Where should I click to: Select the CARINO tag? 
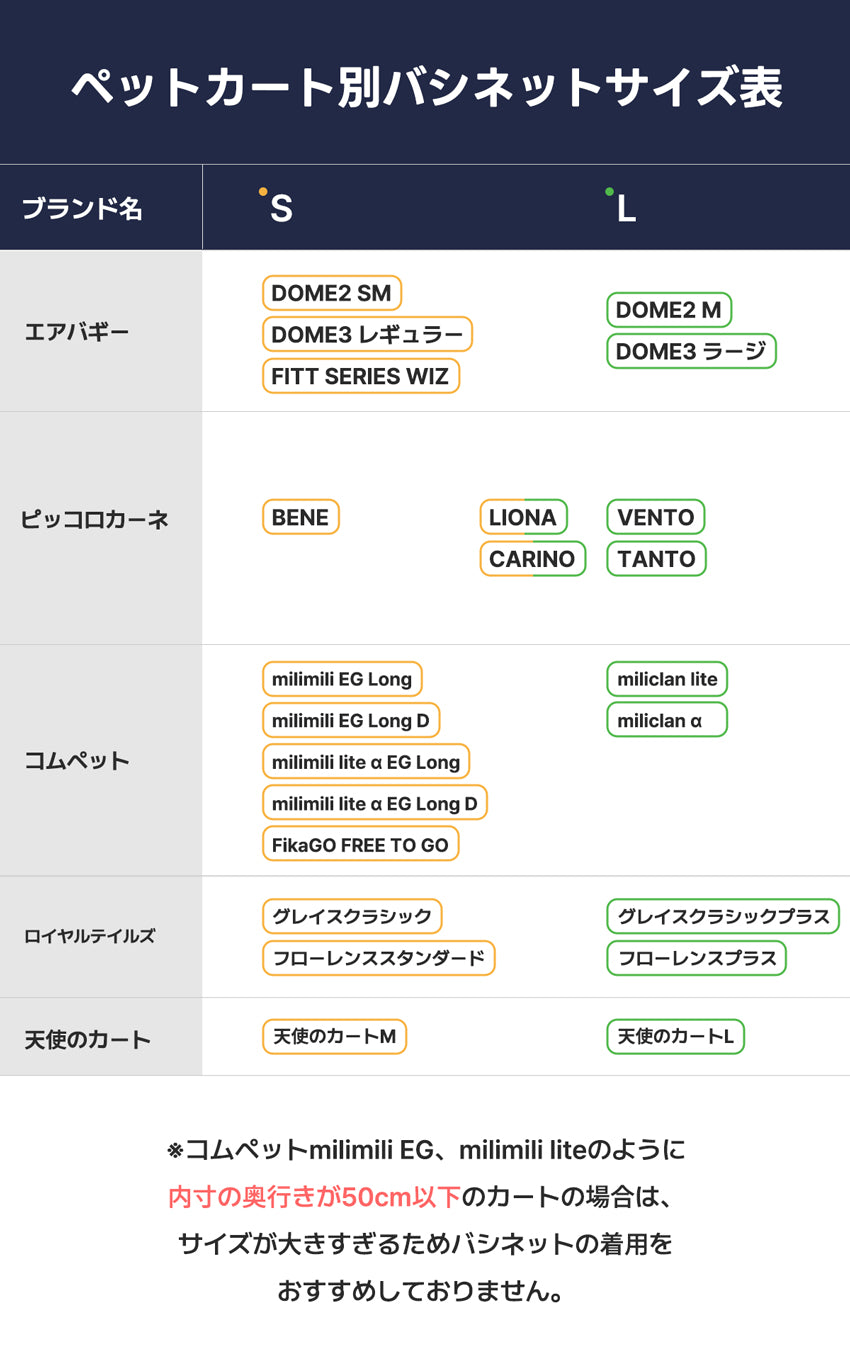pyautogui.click(x=532, y=558)
